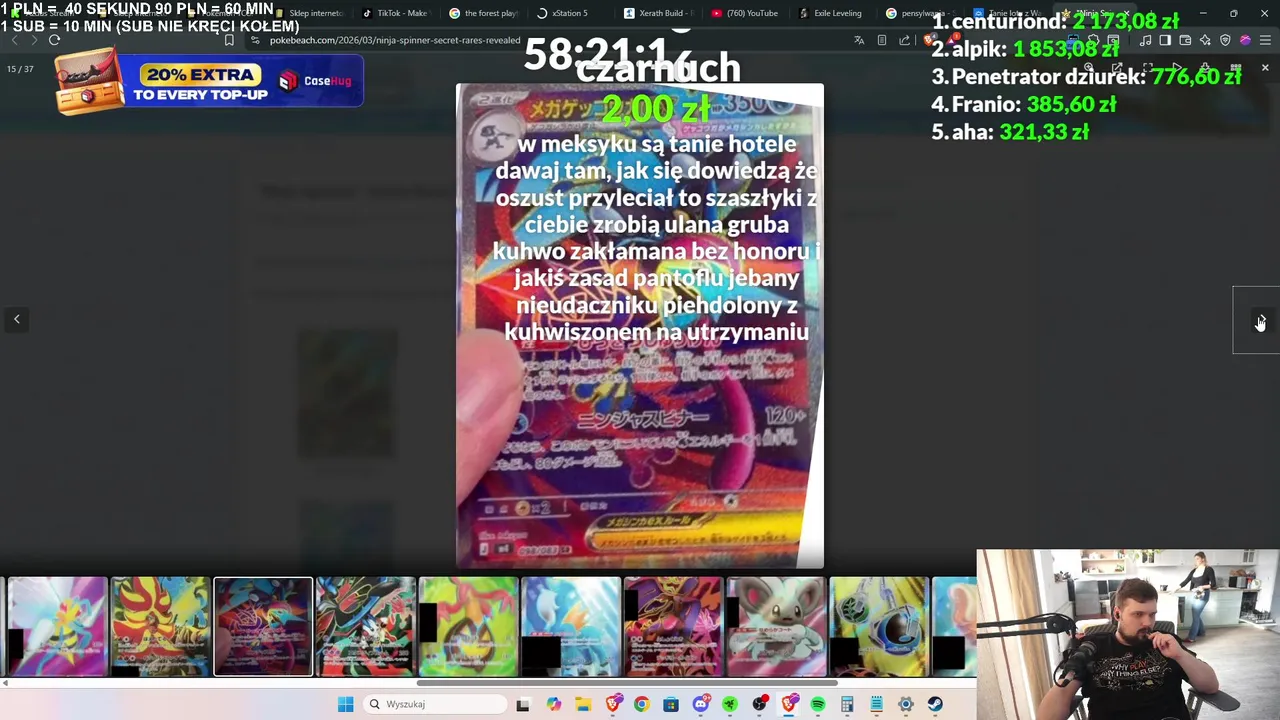Switch to the 'the forest play' tab

tap(483, 13)
